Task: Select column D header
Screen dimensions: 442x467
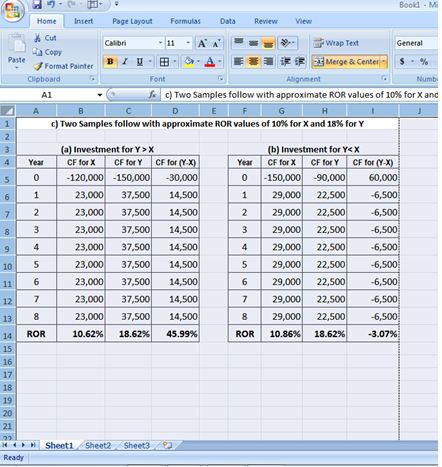Action: [x=175, y=111]
